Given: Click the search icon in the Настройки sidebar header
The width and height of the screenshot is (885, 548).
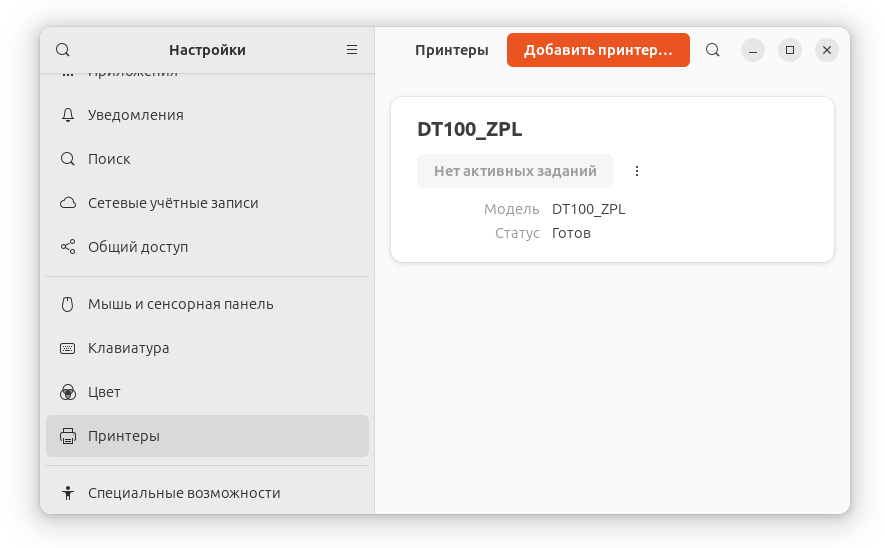Looking at the screenshot, I should coord(63,50).
